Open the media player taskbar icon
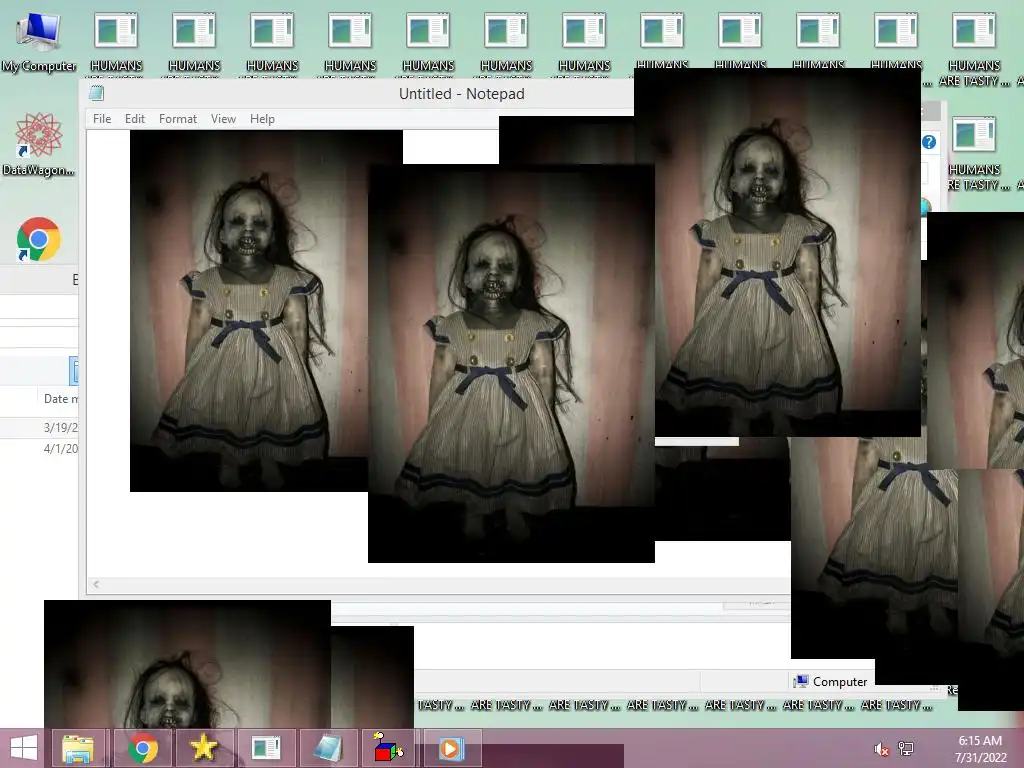This screenshot has width=1024, height=768. pos(451,748)
